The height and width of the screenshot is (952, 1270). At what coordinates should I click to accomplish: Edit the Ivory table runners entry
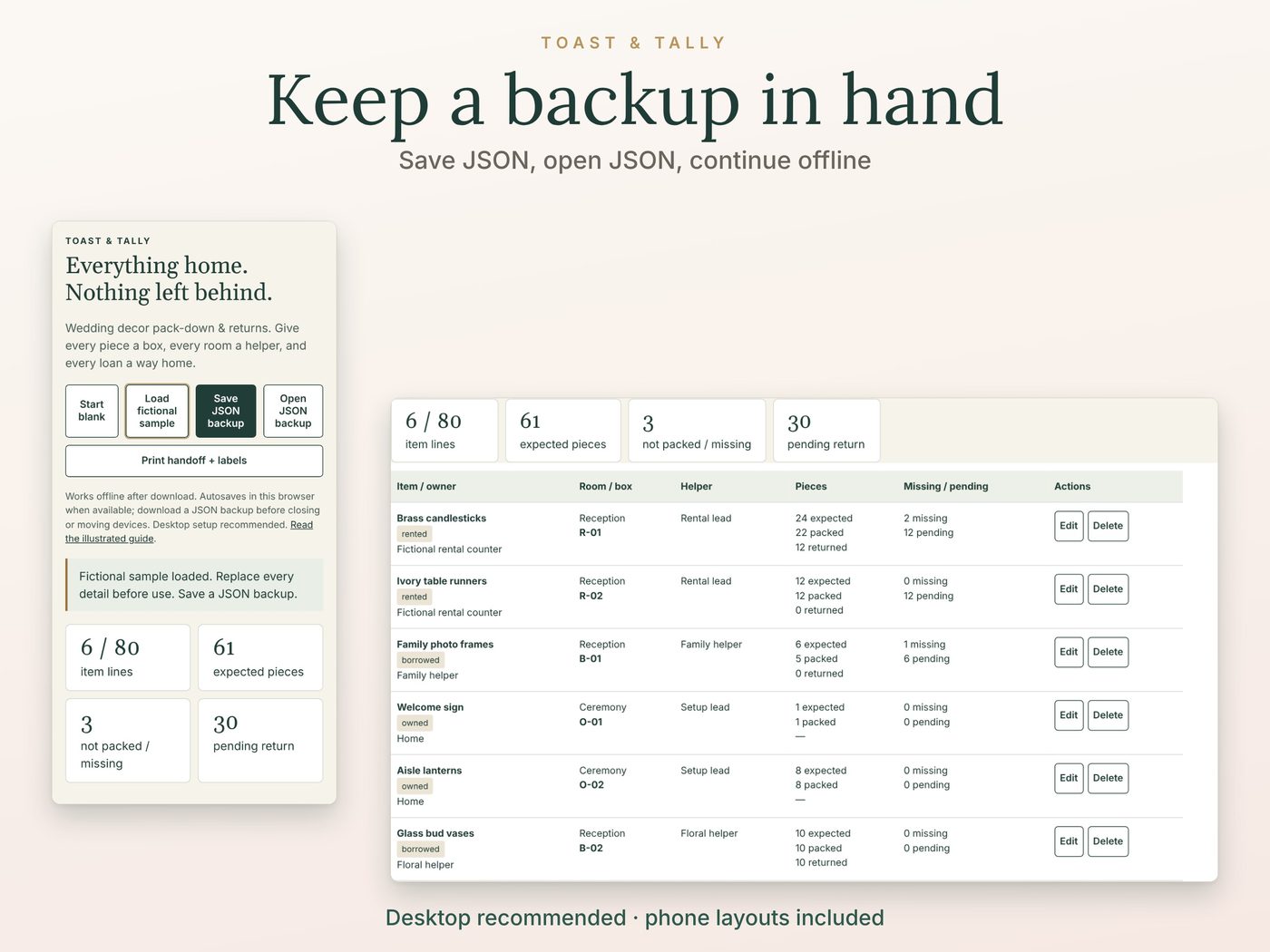point(1069,589)
